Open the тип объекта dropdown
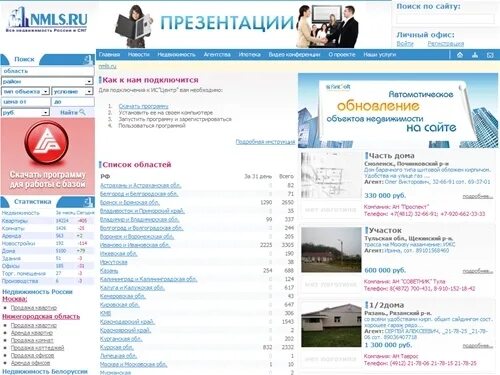The width and height of the screenshot is (500, 375). (x=25, y=91)
